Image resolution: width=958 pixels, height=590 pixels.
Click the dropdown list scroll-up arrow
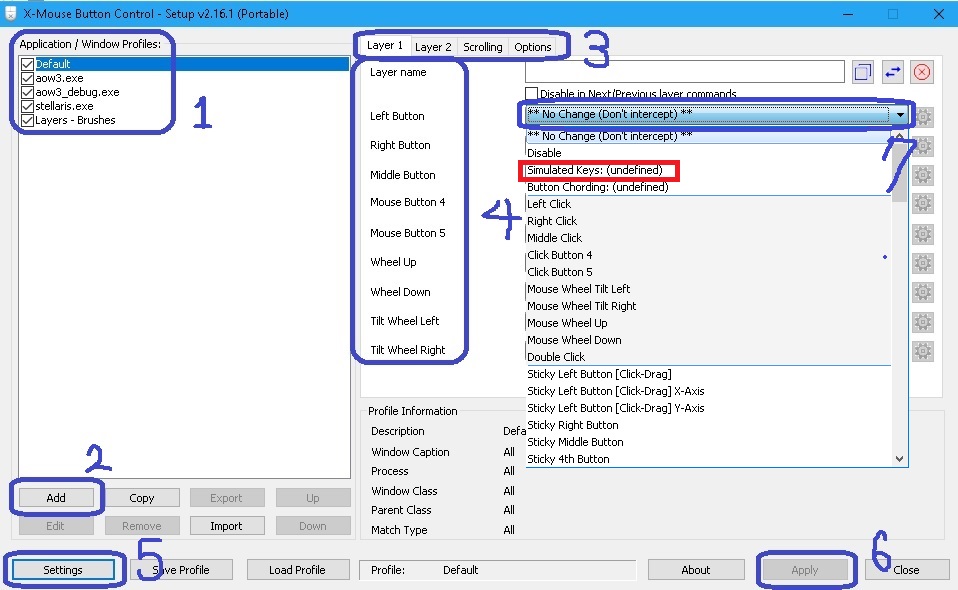899,136
